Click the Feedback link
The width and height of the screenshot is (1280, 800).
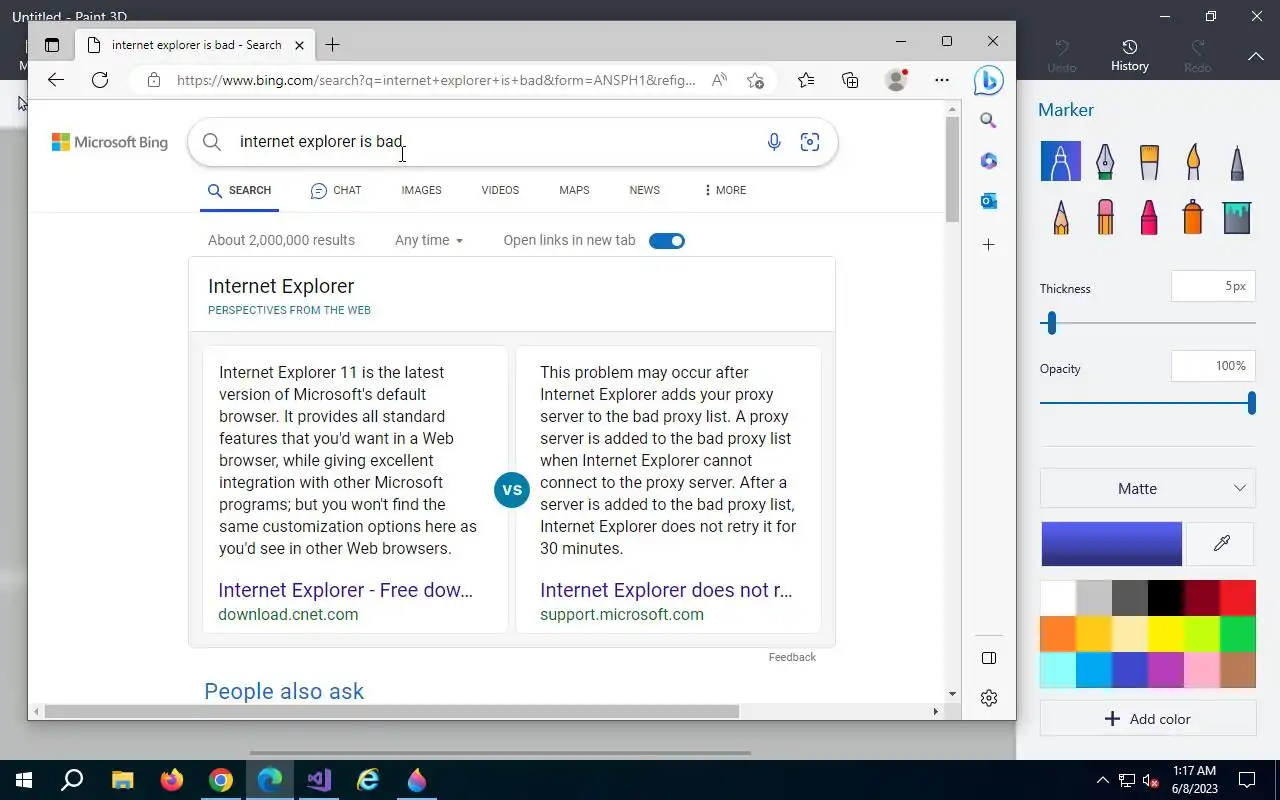pos(792,657)
